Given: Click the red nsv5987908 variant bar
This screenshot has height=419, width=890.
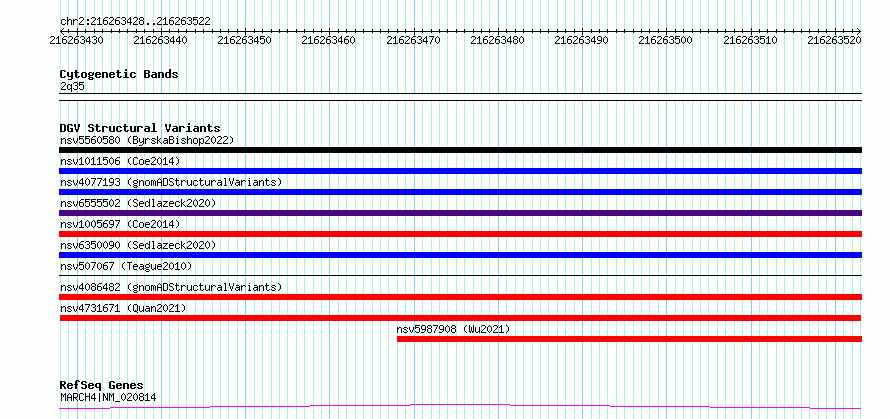Looking at the screenshot, I should pos(629,339).
